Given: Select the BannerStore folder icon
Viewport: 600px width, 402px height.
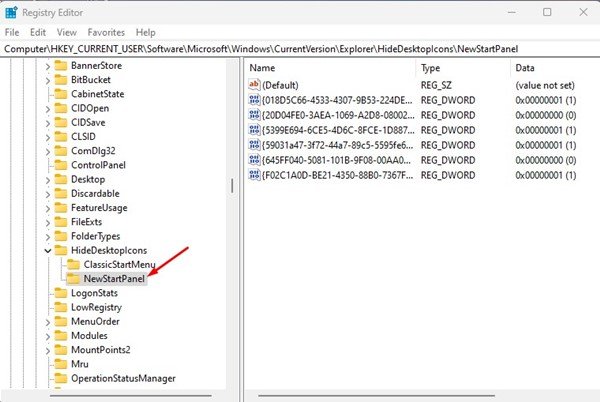Looking at the screenshot, I should (x=60, y=65).
